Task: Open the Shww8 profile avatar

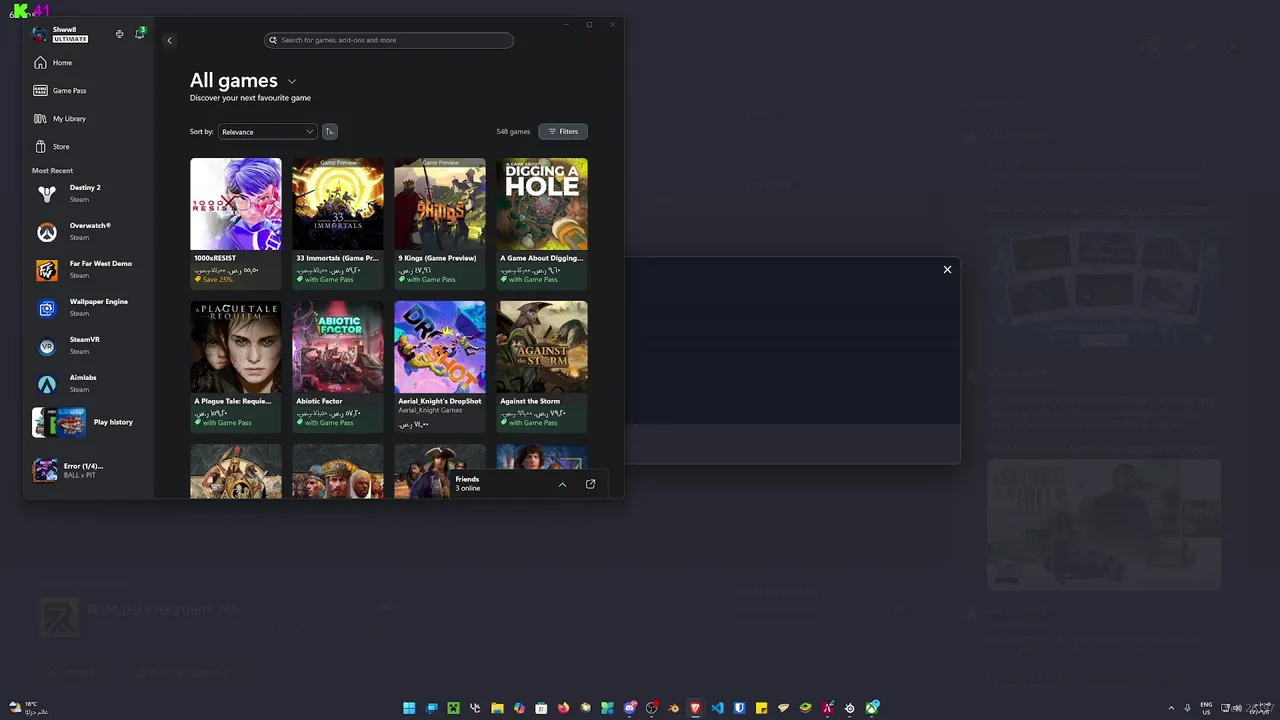Action: pyautogui.click(x=39, y=34)
